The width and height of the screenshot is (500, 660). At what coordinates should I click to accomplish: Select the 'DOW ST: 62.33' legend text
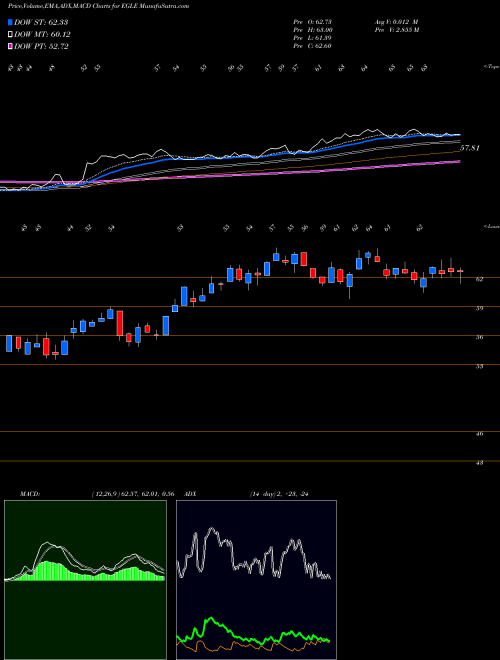click(41, 22)
